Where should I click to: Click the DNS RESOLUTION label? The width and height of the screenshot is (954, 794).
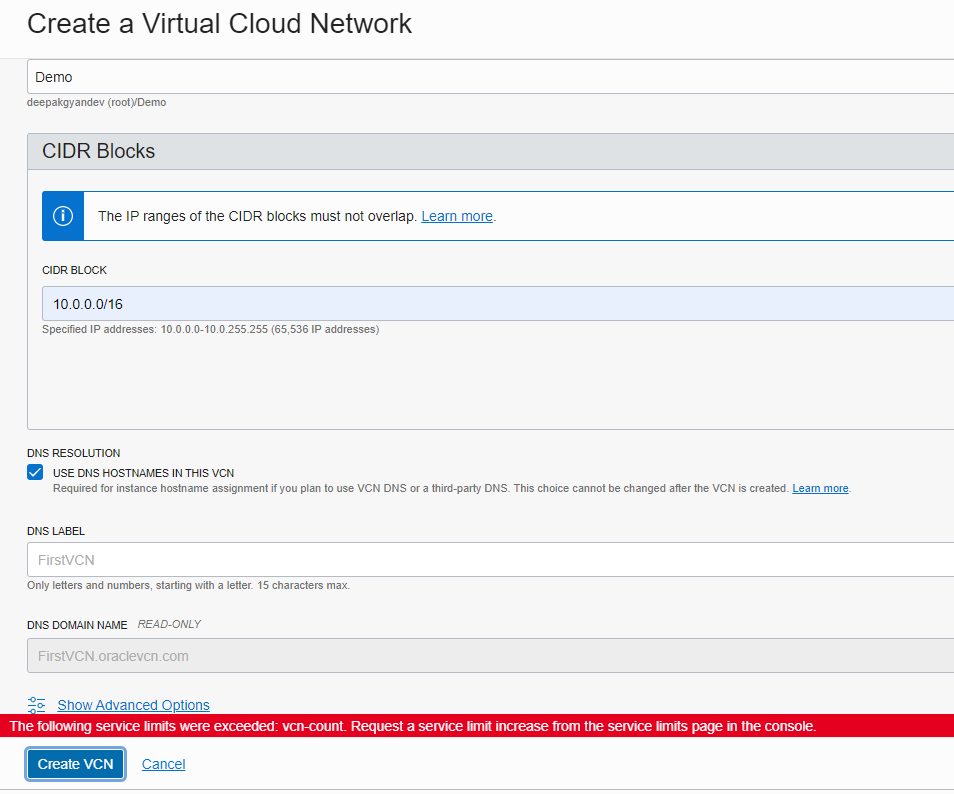[74, 453]
